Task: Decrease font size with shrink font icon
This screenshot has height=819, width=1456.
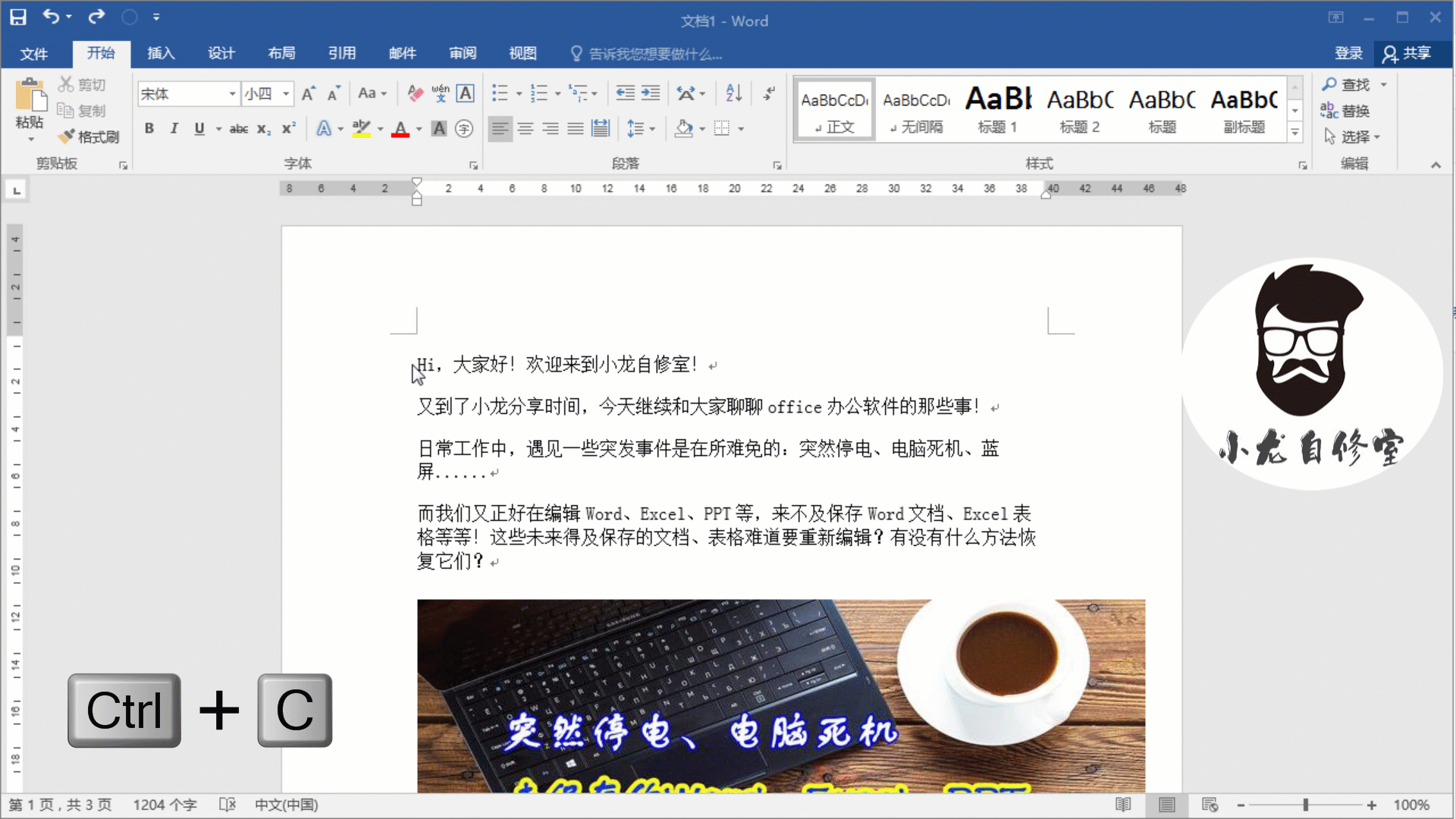Action: point(334,93)
